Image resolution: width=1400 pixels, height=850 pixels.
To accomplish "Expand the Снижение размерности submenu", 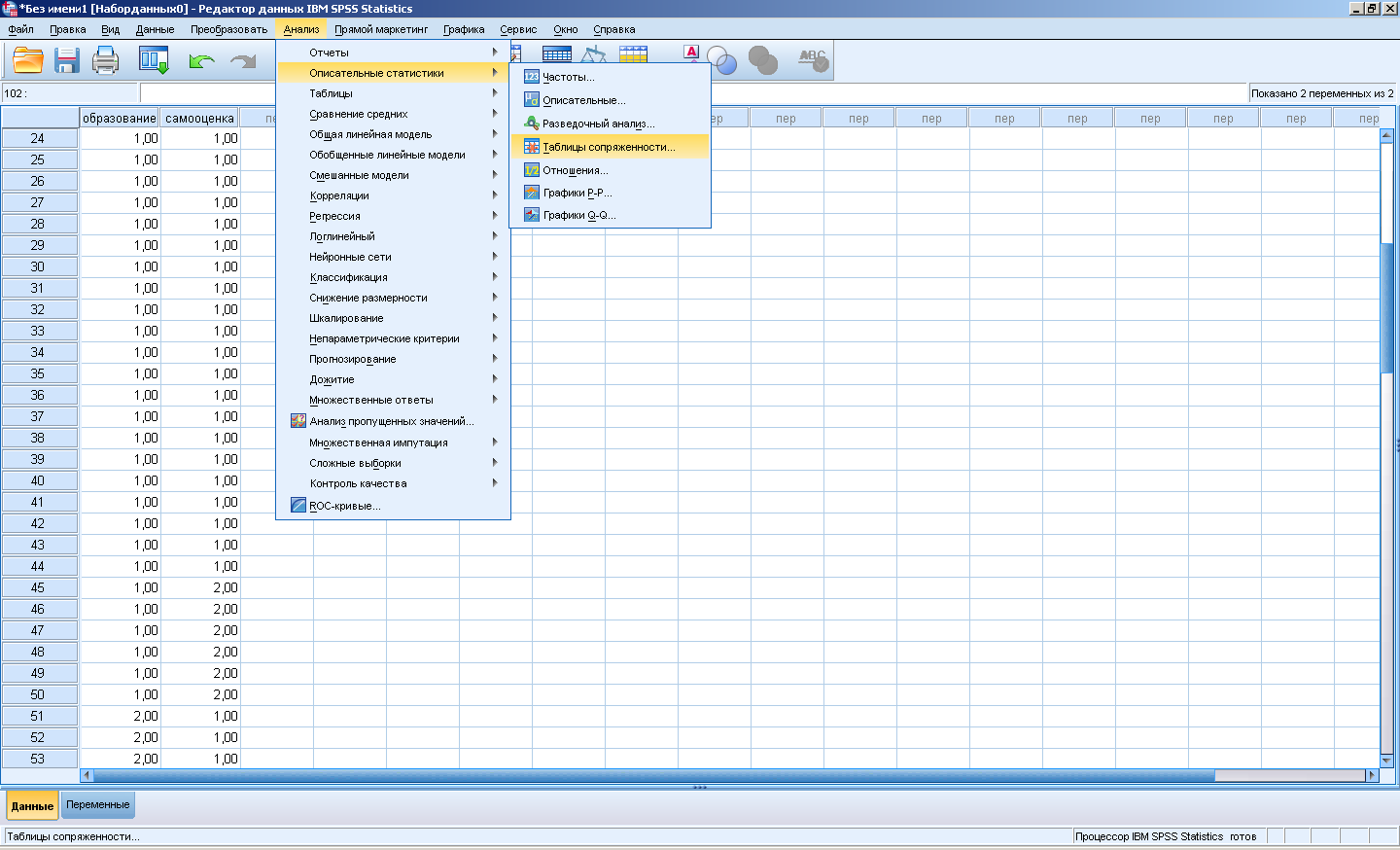I will (x=393, y=298).
